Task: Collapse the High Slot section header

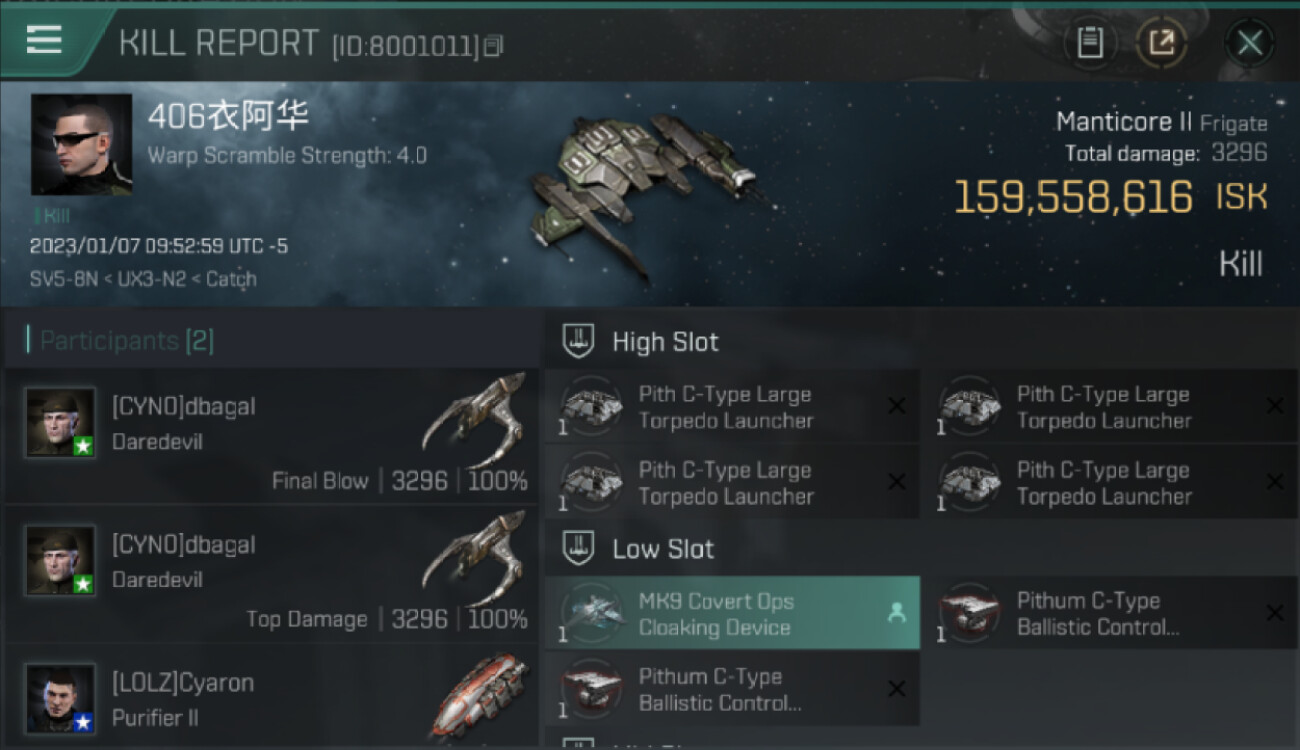Action: click(921, 342)
